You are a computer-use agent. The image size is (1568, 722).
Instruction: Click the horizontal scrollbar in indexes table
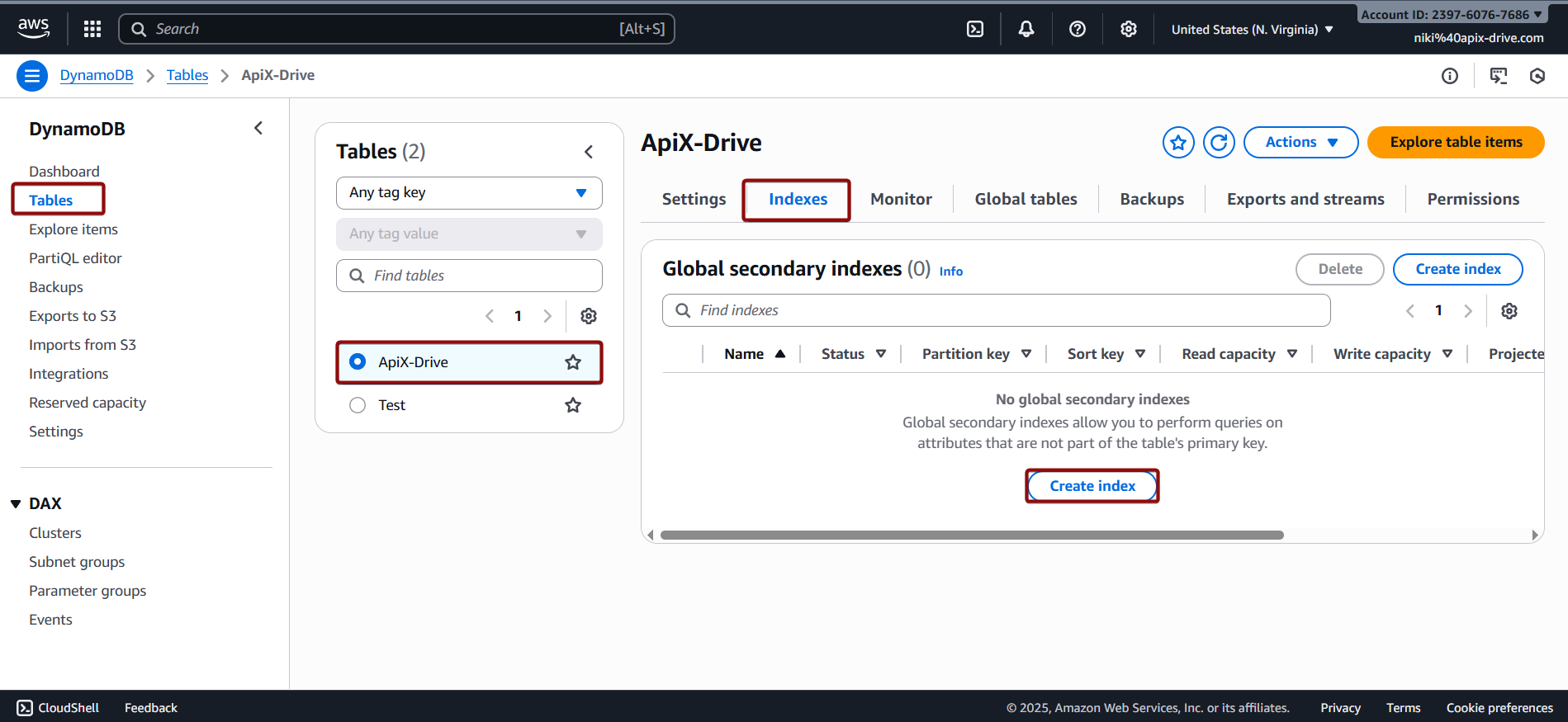click(x=971, y=536)
